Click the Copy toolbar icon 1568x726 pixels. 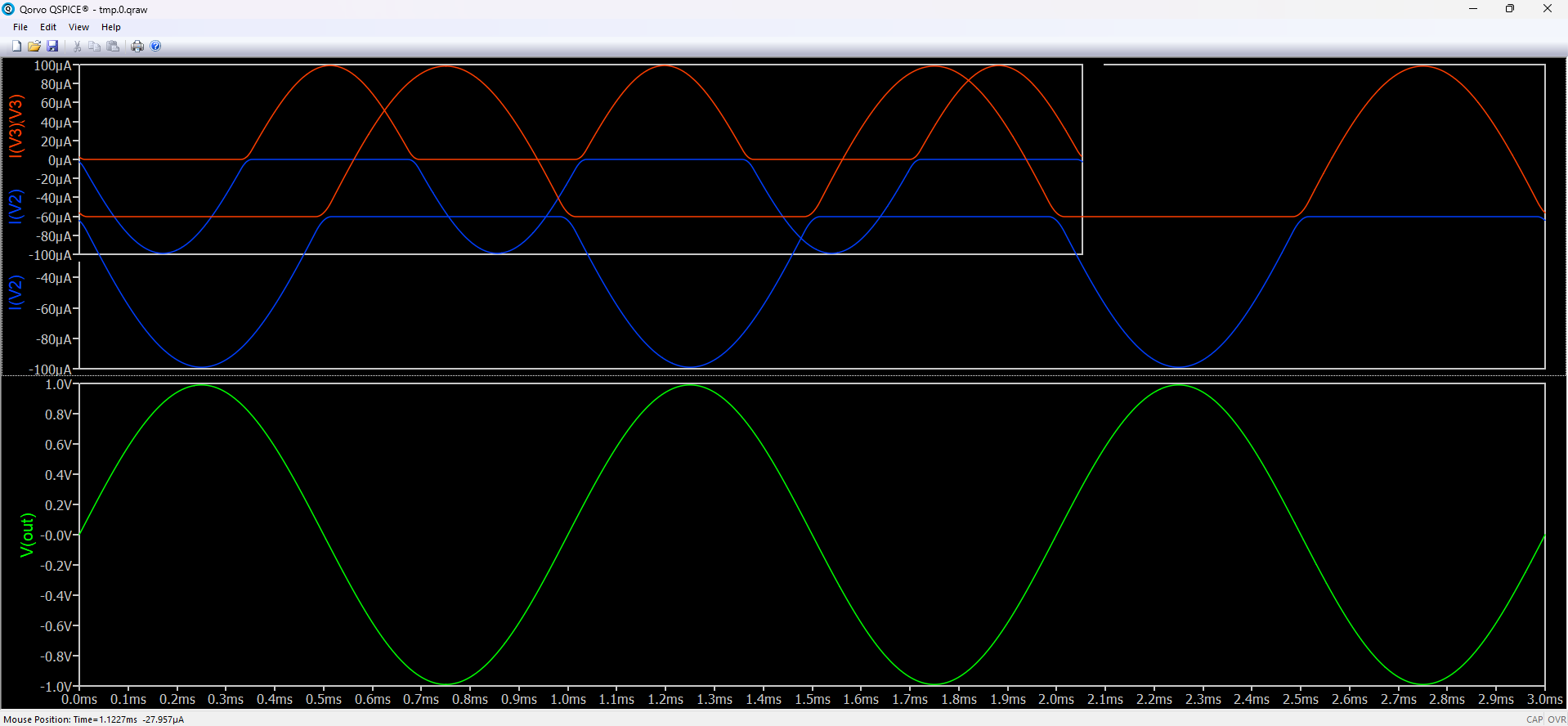[x=95, y=47]
